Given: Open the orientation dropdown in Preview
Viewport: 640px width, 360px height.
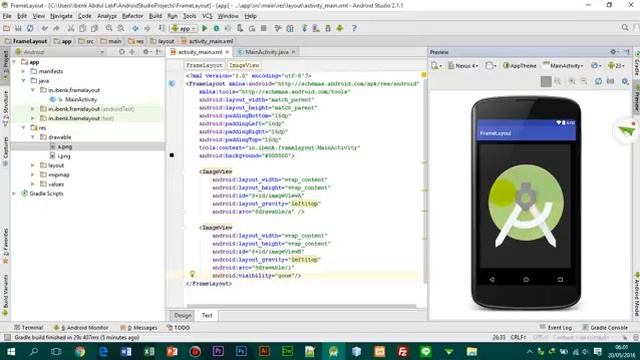Looking at the screenshot, I should 491,65.
